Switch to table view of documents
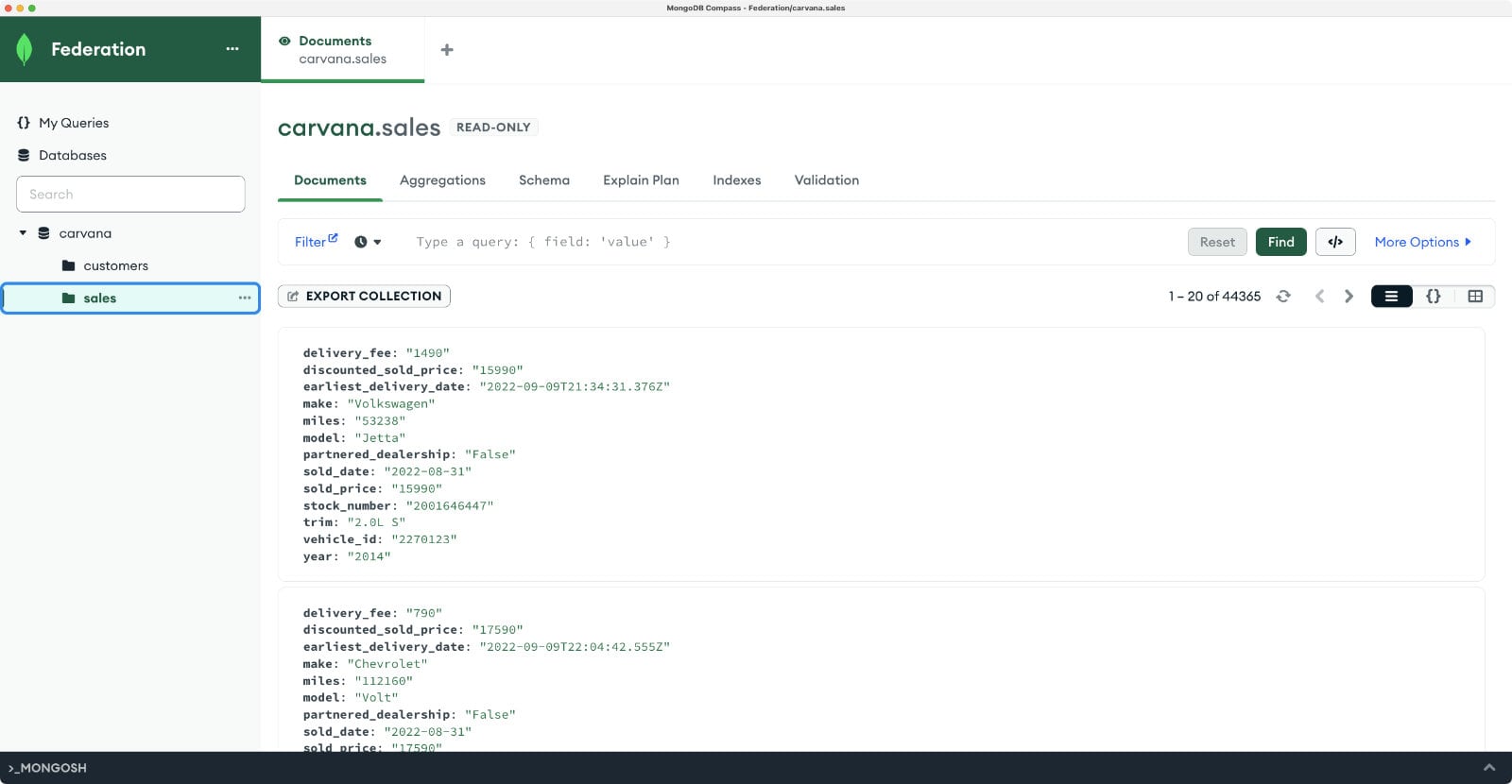Viewport: 1512px width, 784px height. (x=1475, y=297)
